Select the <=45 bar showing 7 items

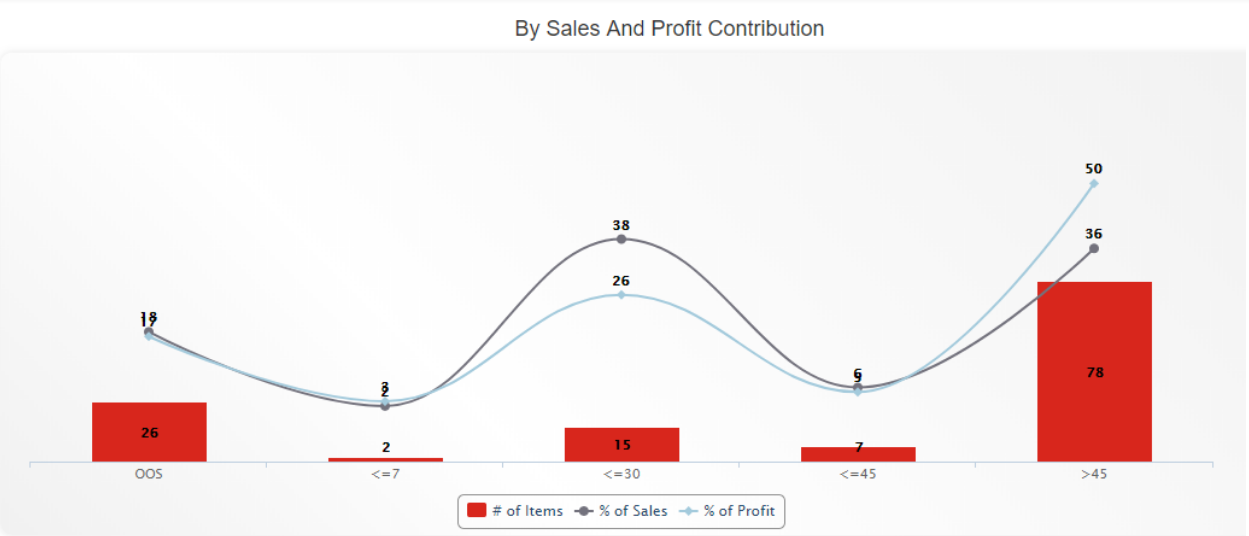858,454
